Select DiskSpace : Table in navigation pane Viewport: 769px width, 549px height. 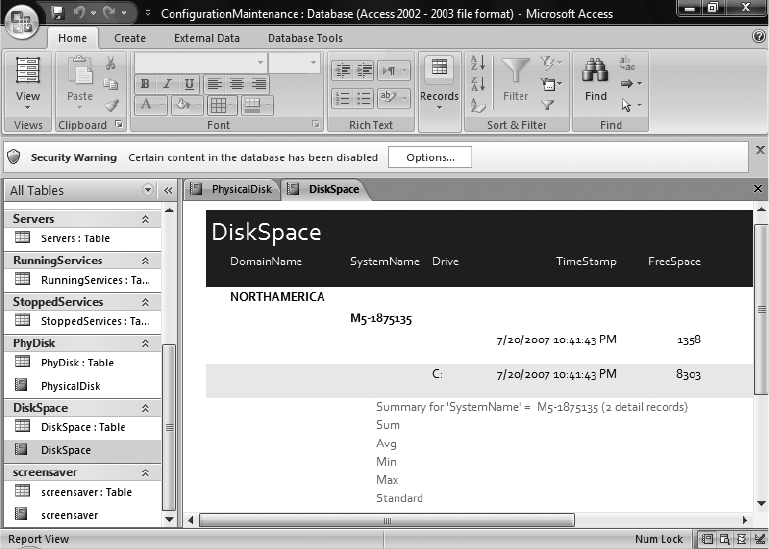tap(82, 427)
